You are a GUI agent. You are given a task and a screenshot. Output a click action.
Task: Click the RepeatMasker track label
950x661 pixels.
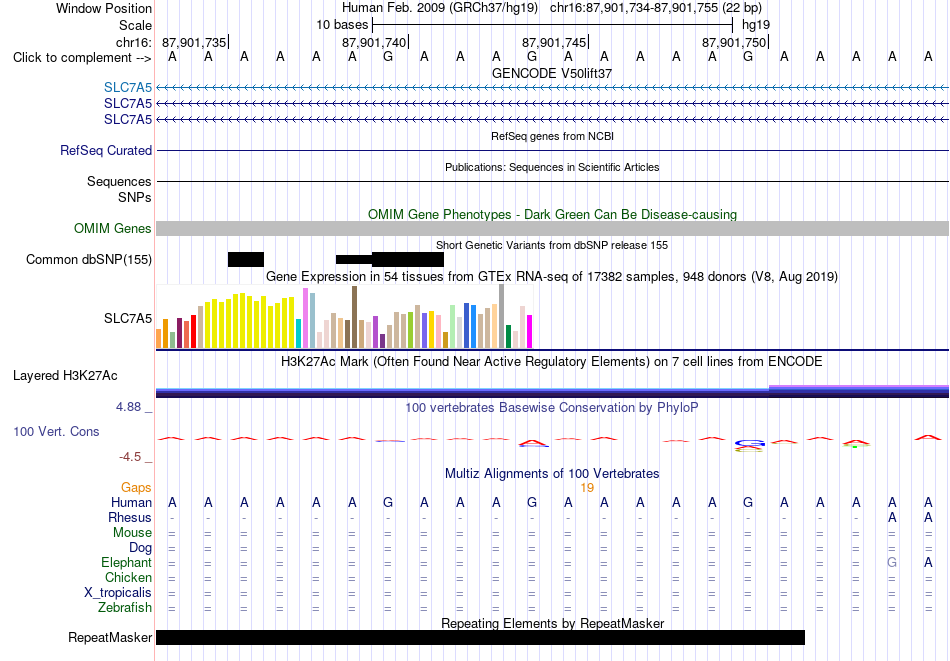pos(110,637)
